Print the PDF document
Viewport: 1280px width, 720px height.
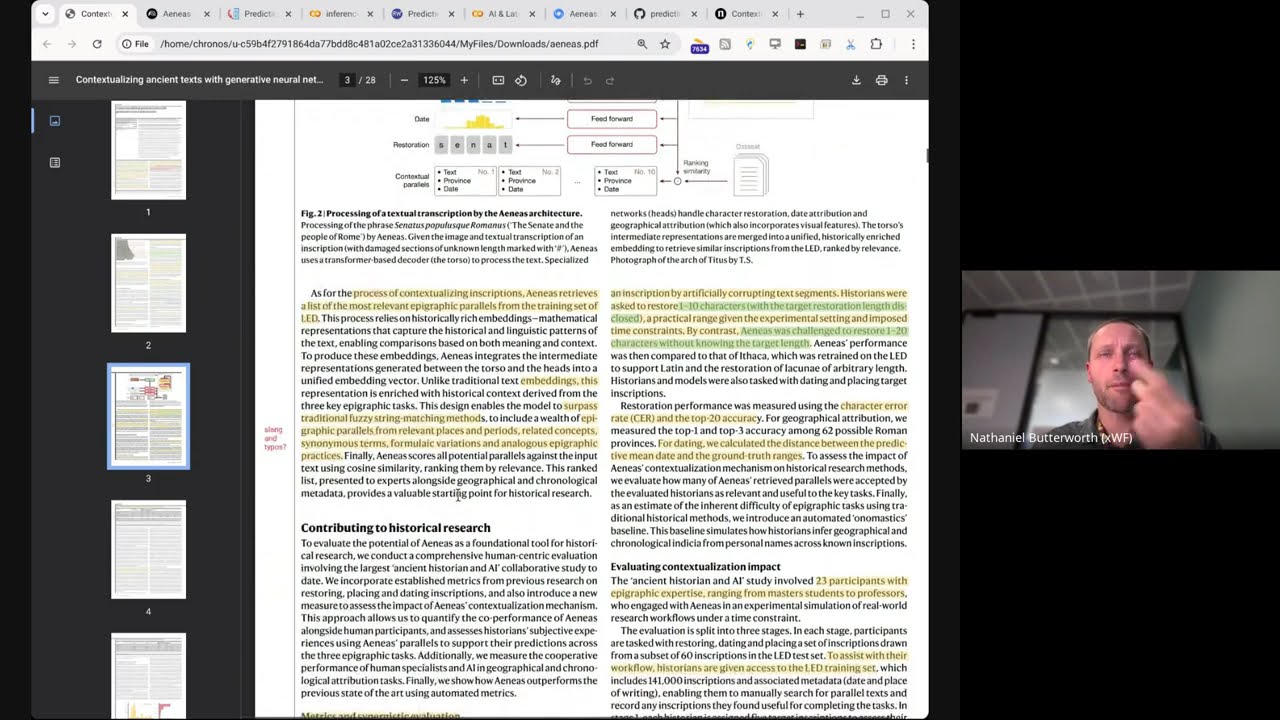(881, 80)
